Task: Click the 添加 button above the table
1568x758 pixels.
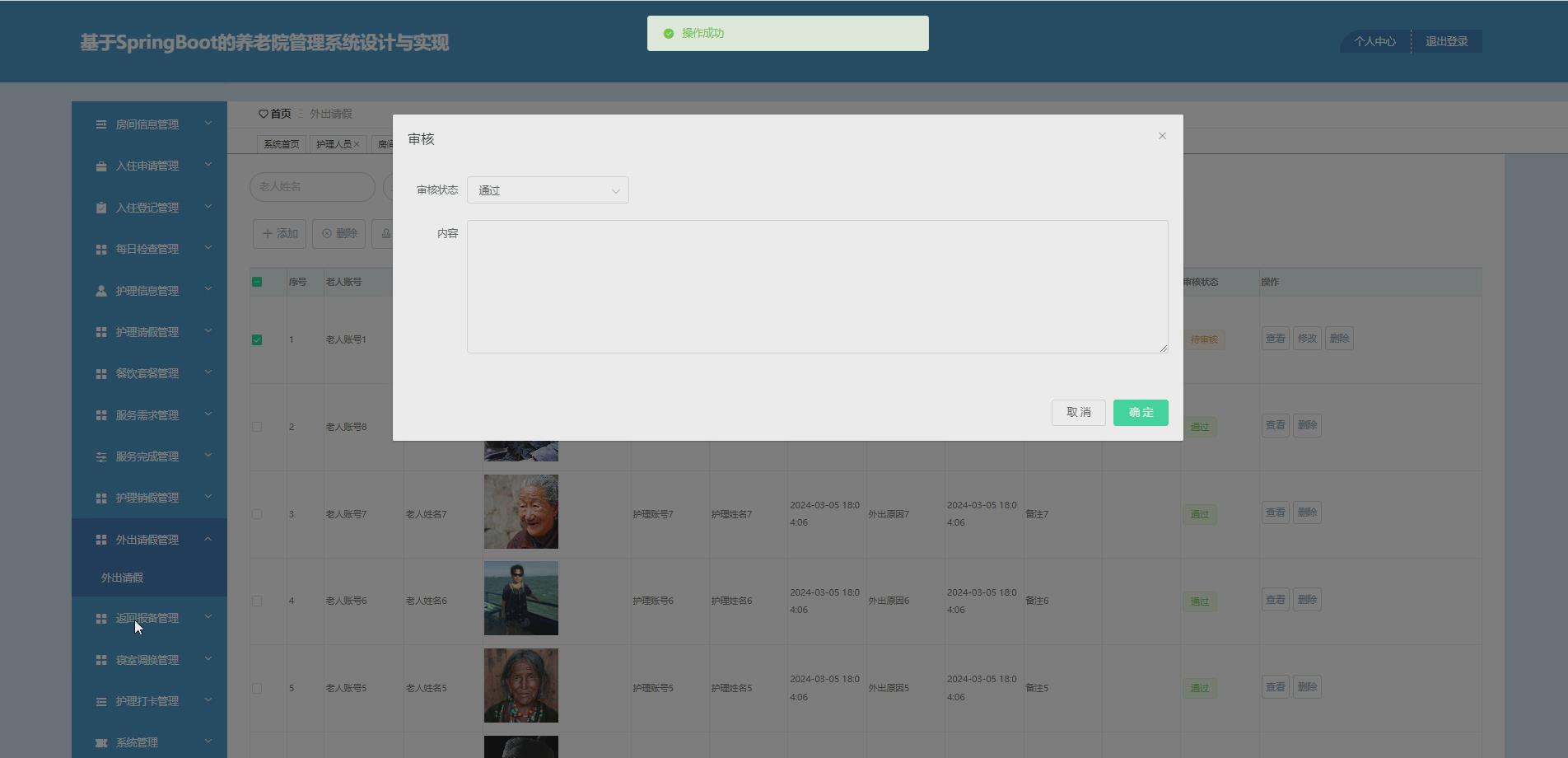Action: point(280,234)
